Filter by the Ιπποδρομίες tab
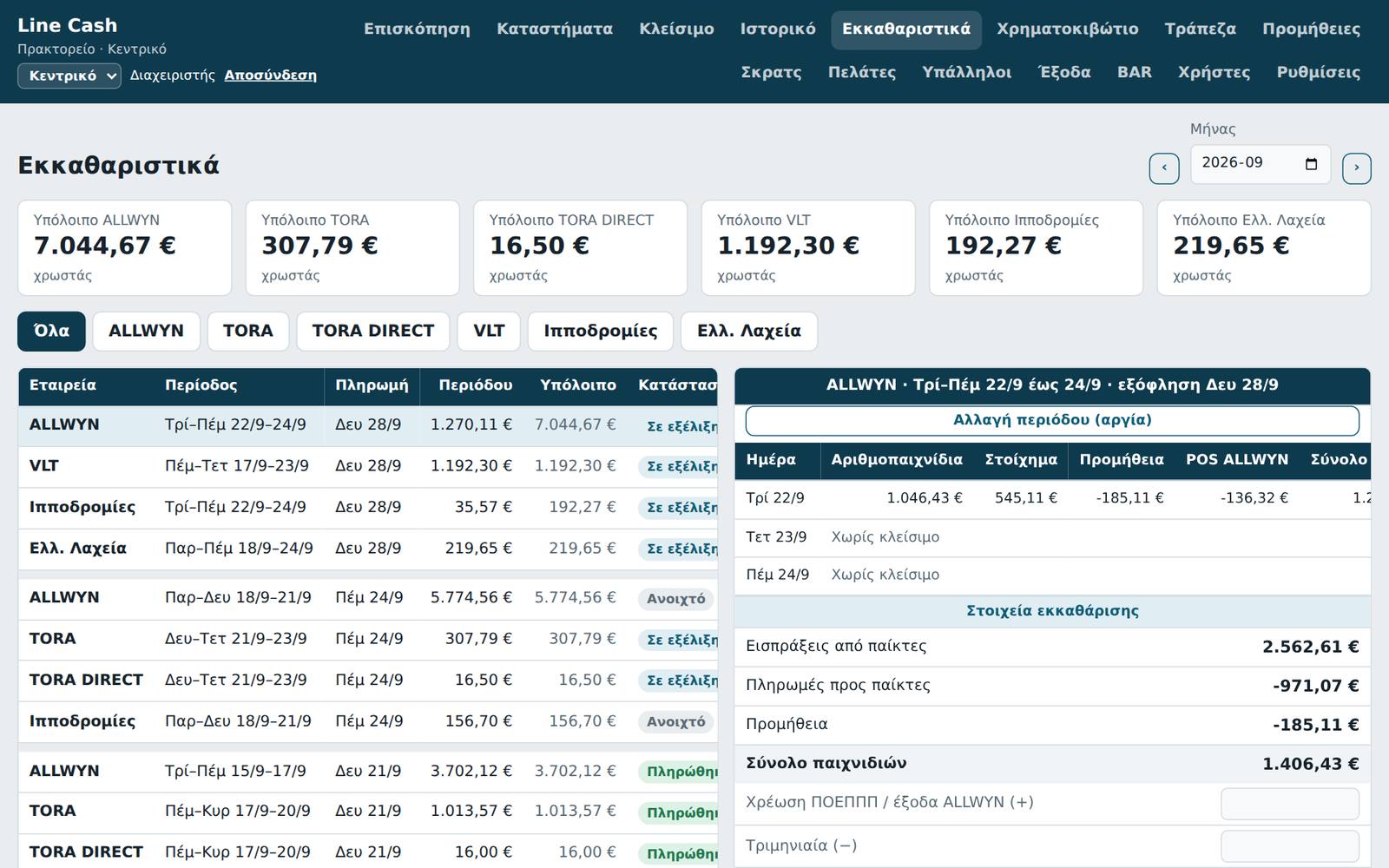Viewport: 1389px width, 868px height. pos(601,332)
